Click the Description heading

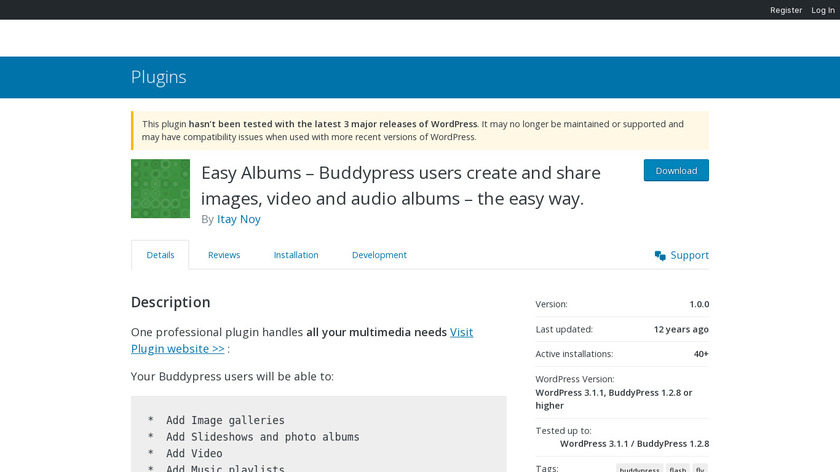point(170,302)
